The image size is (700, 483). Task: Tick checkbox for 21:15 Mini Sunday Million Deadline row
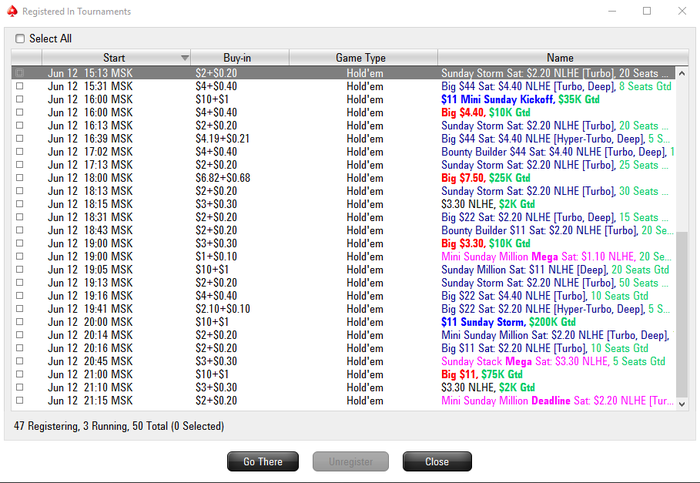(x=20, y=400)
